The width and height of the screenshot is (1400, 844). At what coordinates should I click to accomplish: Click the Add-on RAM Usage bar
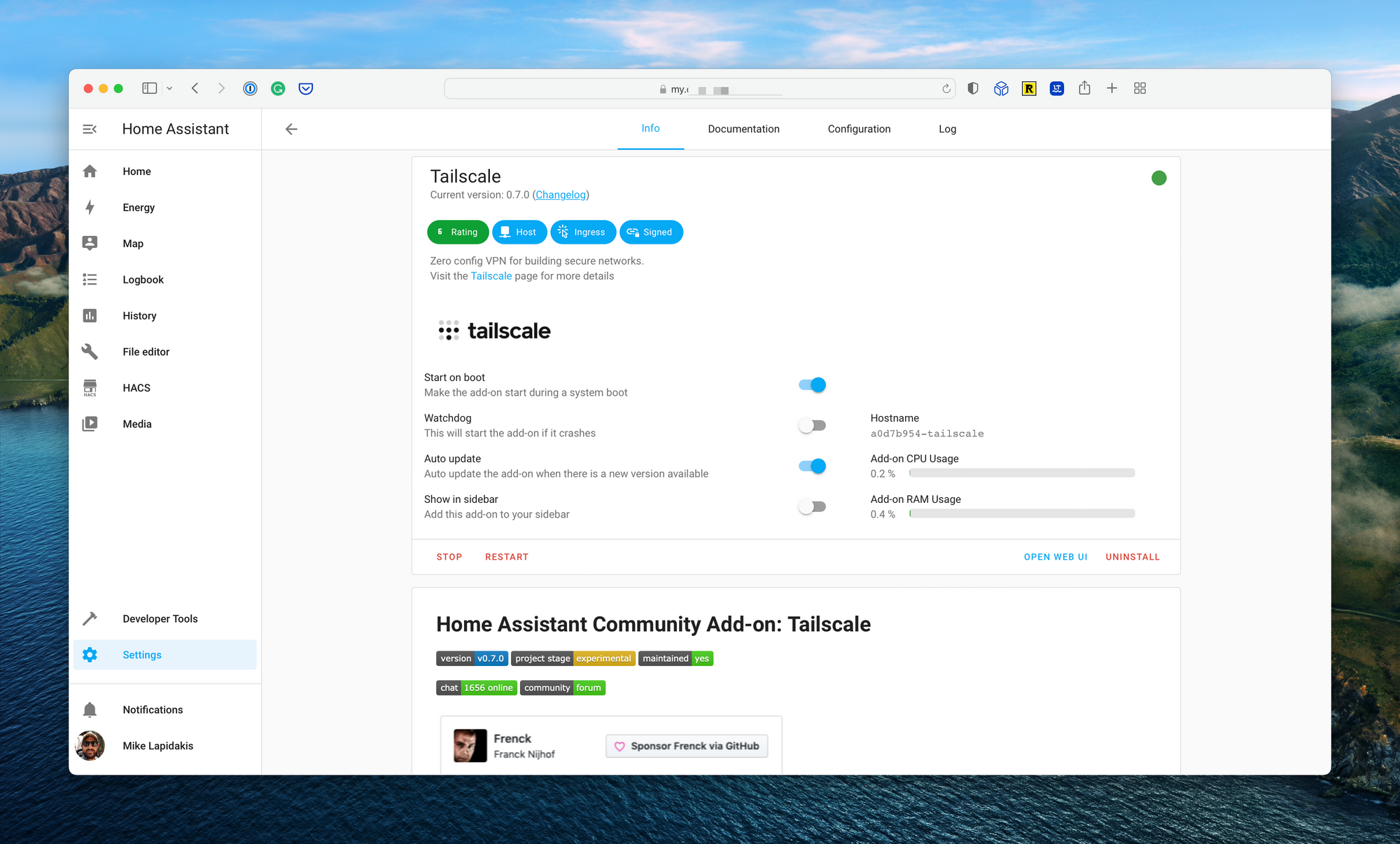(x=1022, y=514)
